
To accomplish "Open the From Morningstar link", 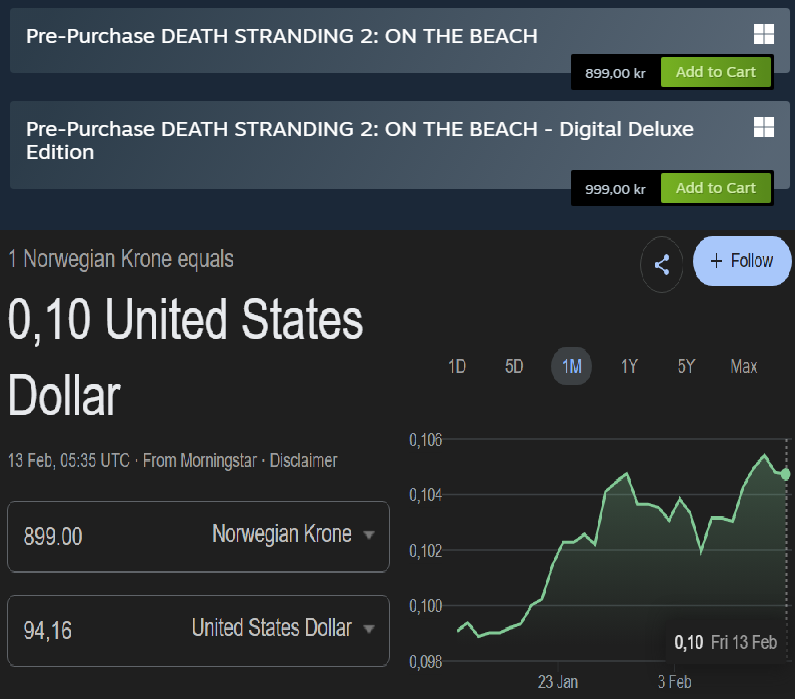I will [x=200, y=460].
